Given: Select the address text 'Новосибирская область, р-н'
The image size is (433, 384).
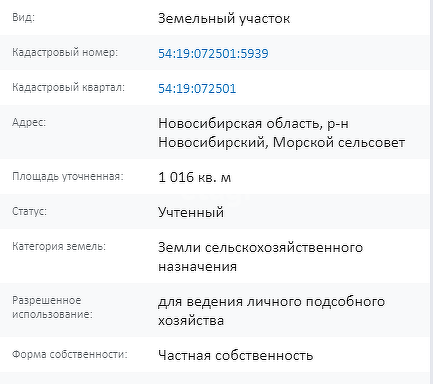Looking at the screenshot, I should (x=253, y=124).
